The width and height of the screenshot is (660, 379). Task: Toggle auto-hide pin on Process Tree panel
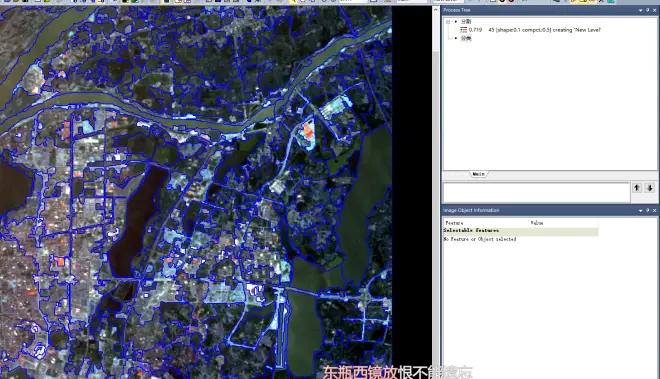click(x=648, y=10)
